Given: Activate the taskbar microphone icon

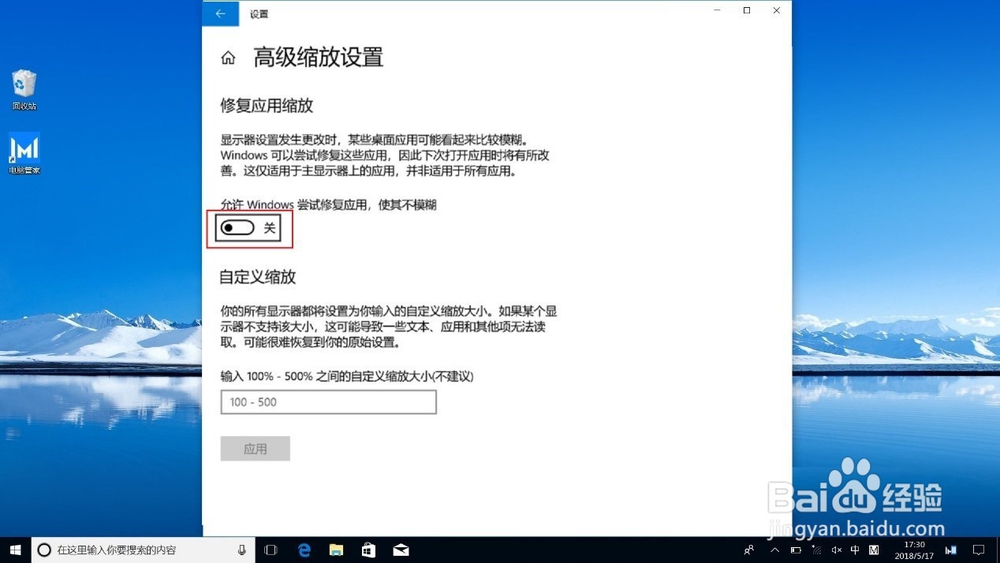Looking at the screenshot, I should coord(242,550).
